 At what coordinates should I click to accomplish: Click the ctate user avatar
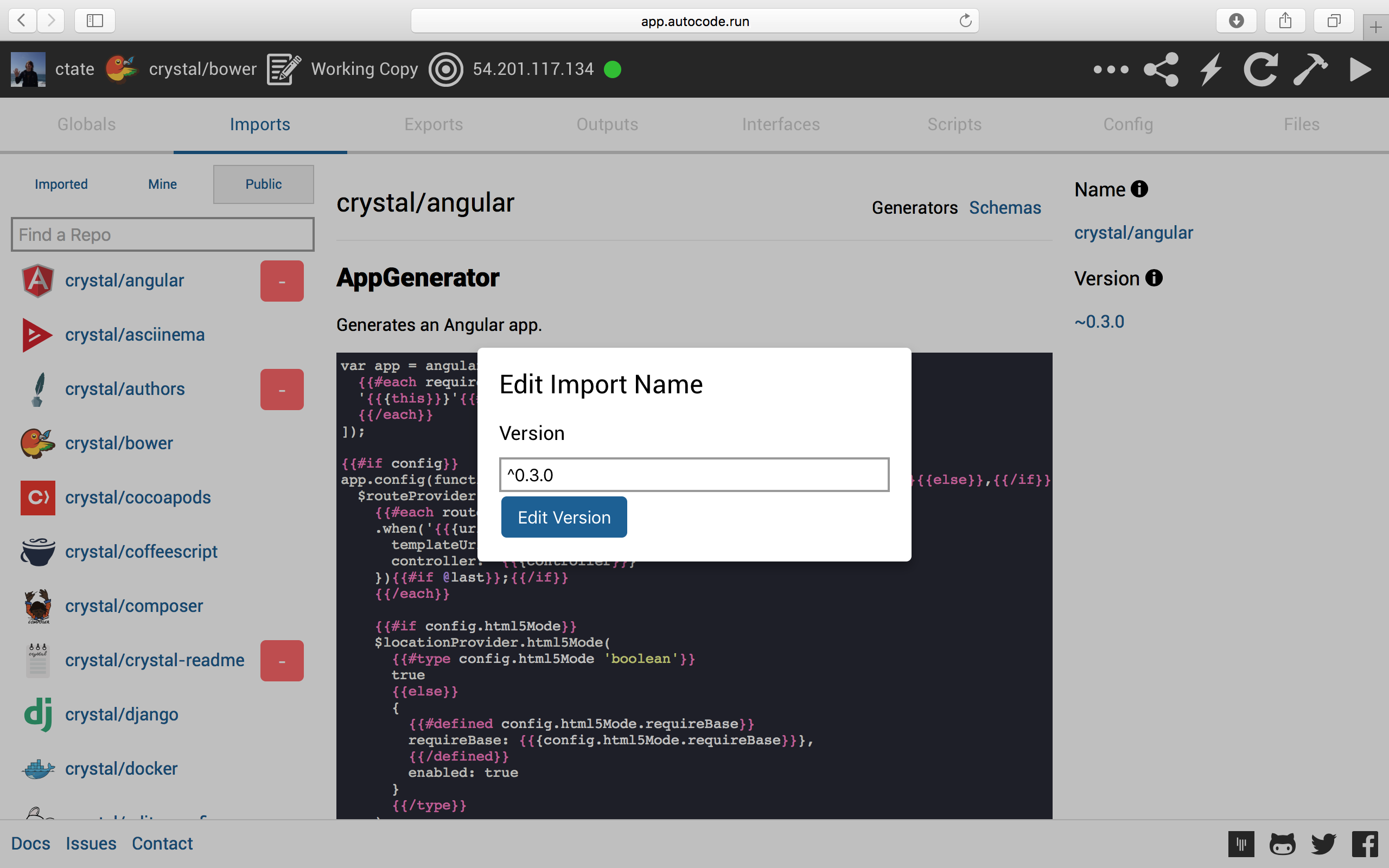pos(28,69)
